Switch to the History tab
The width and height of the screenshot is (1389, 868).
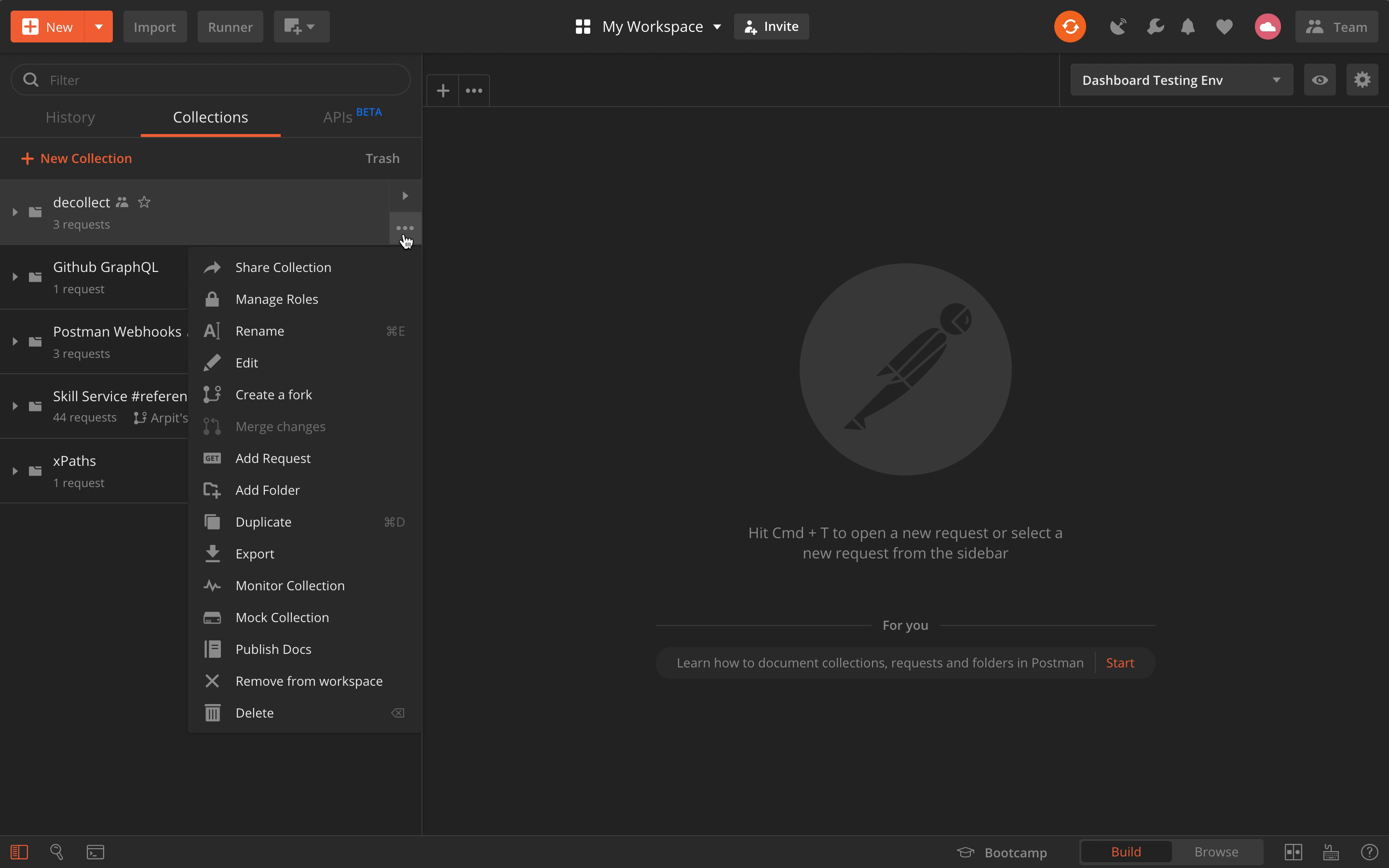coord(70,117)
